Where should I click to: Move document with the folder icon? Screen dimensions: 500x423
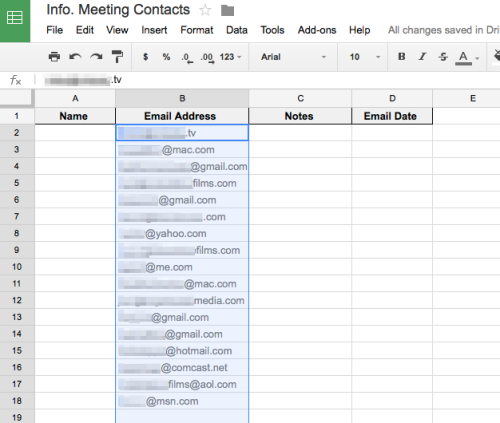click(x=227, y=11)
